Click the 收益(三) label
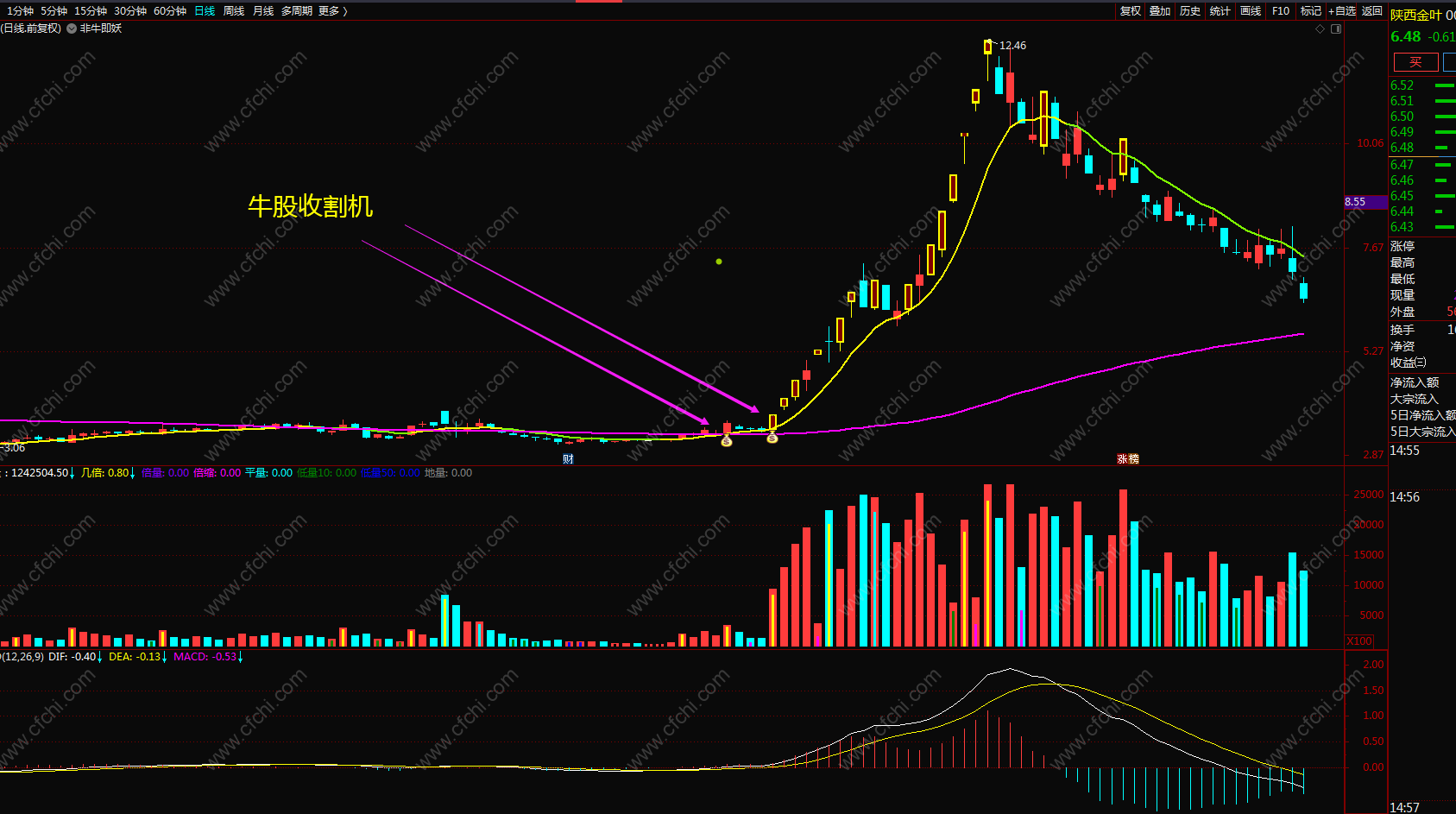This screenshot has width=1456, height=814. [1409, 363]
